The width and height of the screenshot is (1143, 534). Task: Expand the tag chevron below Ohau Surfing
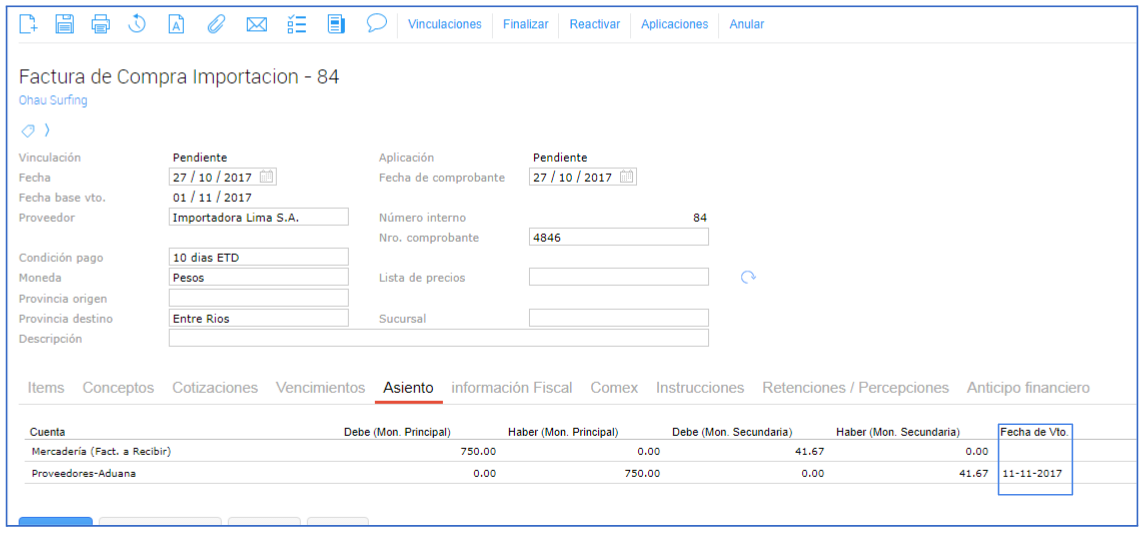tap(47, 130)
